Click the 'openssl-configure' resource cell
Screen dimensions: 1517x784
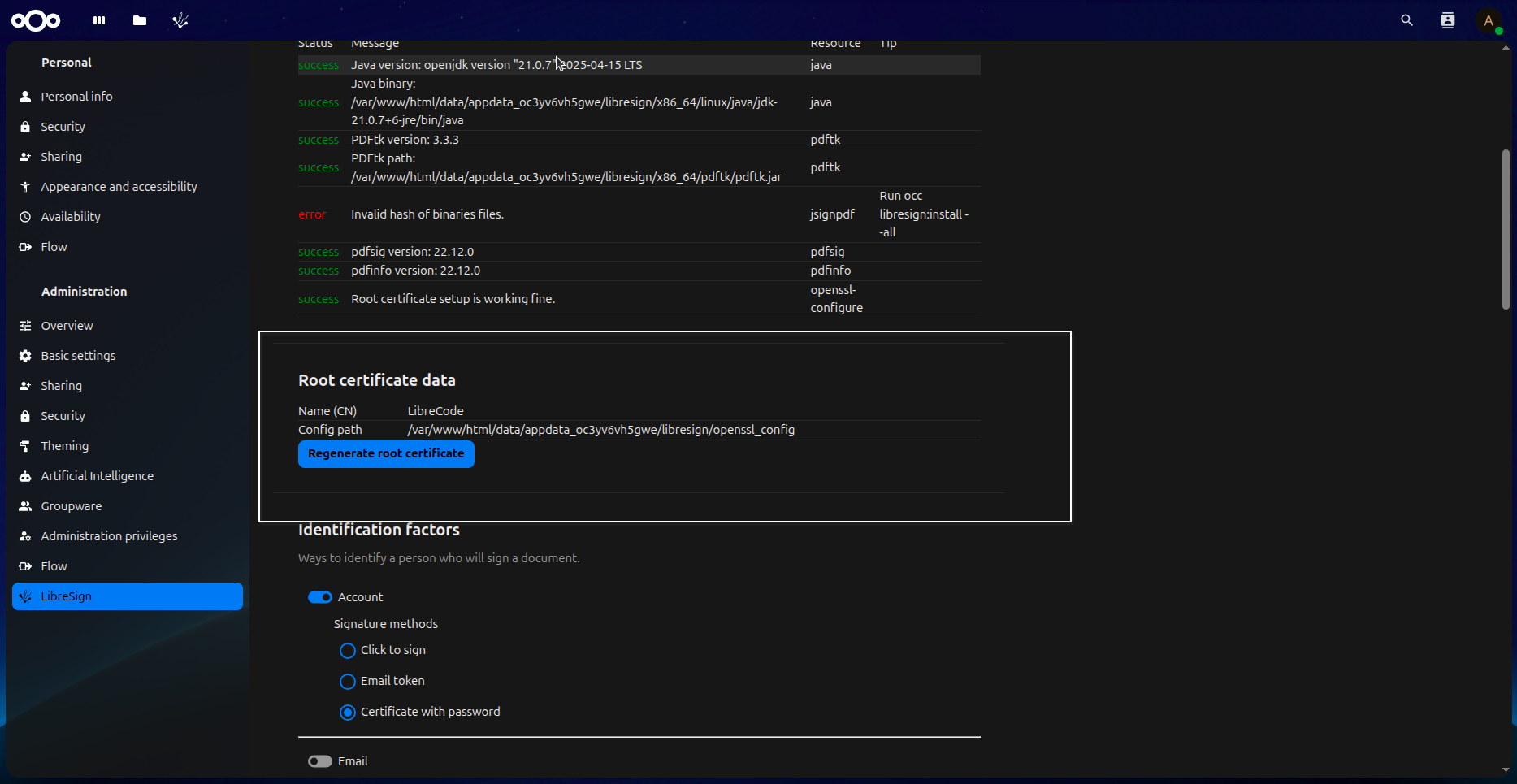coord(836,299)
